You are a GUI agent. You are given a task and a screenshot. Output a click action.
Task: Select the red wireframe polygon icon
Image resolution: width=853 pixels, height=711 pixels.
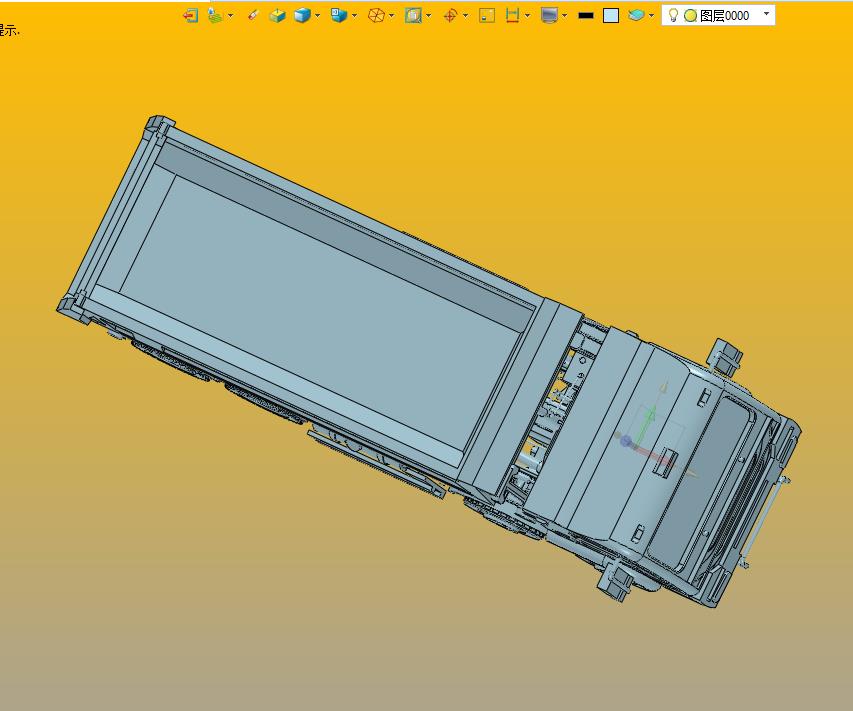(x=376, y=16)
